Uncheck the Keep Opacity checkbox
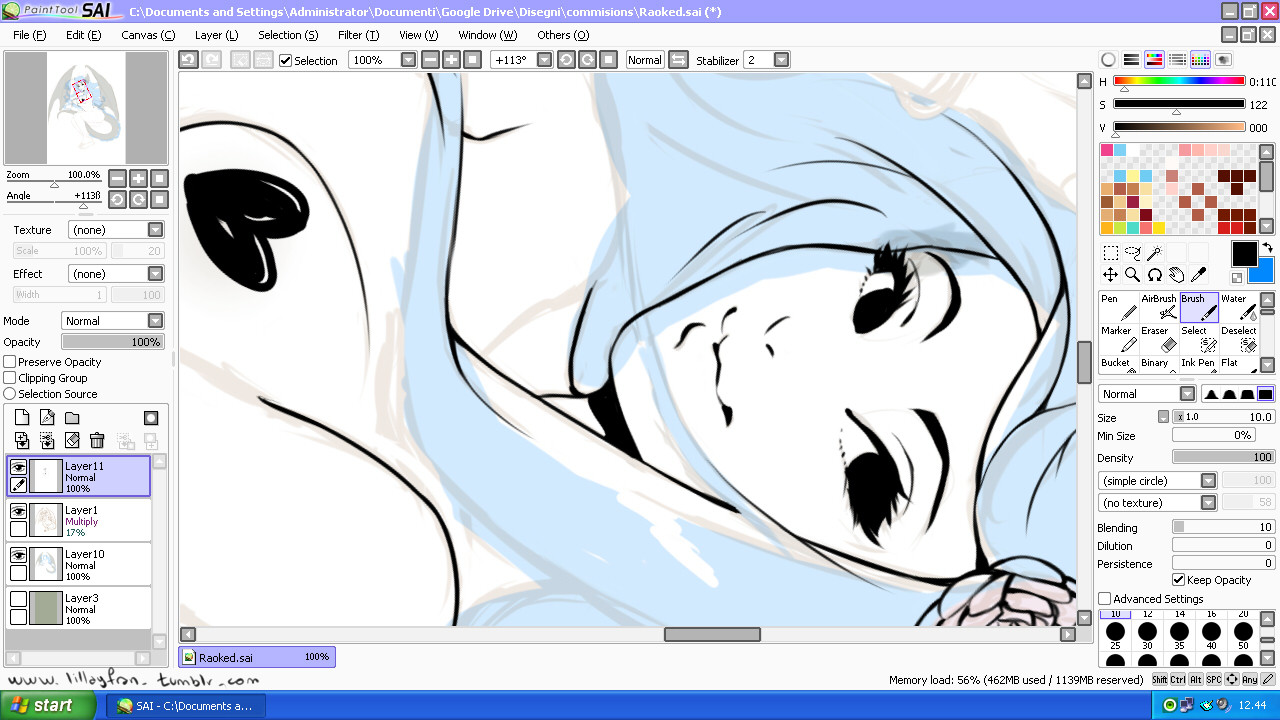The height and width of the screenshot is (720, 1280). (1178, 580)
